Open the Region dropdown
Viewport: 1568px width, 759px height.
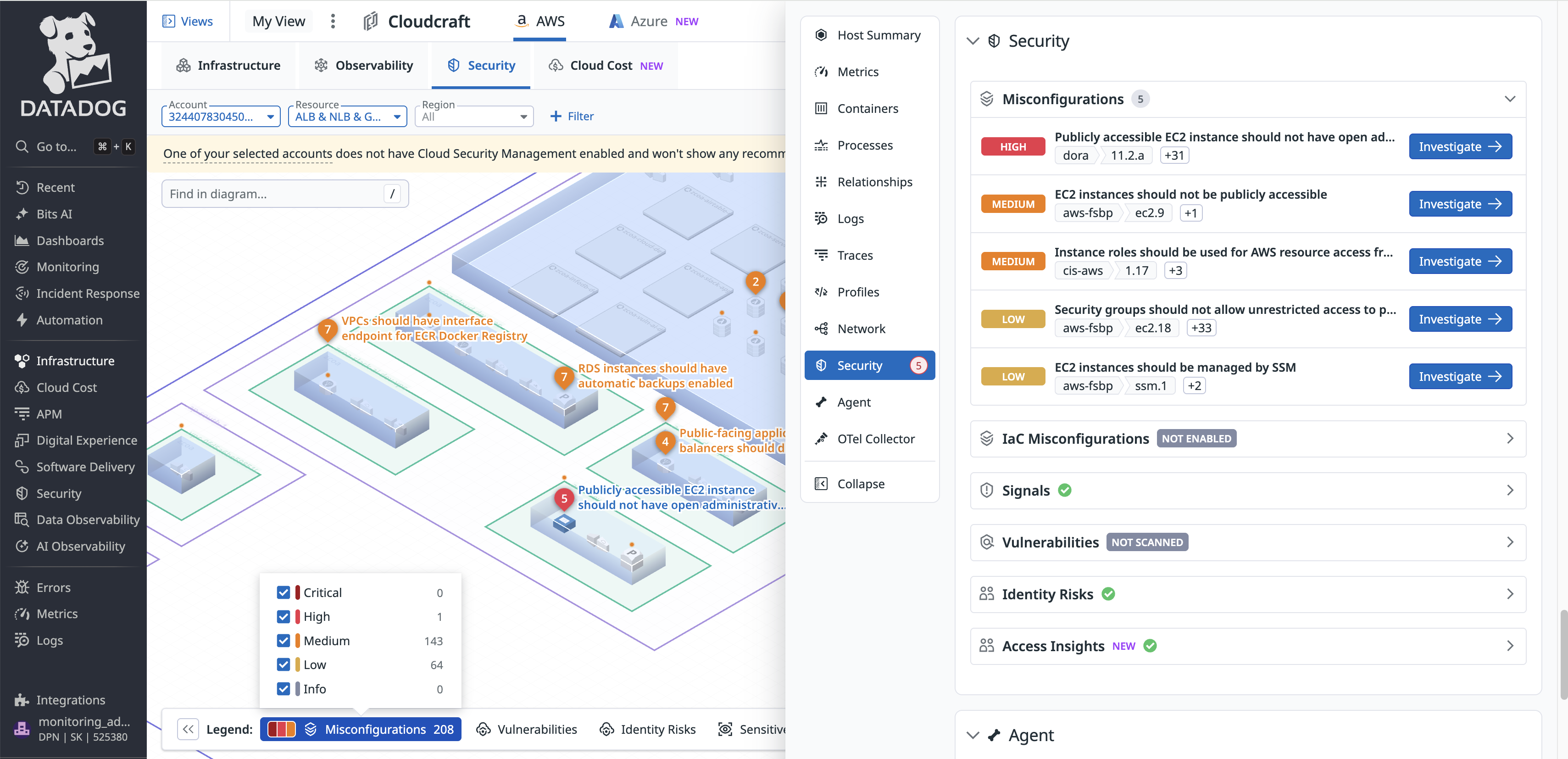point(473,116)
